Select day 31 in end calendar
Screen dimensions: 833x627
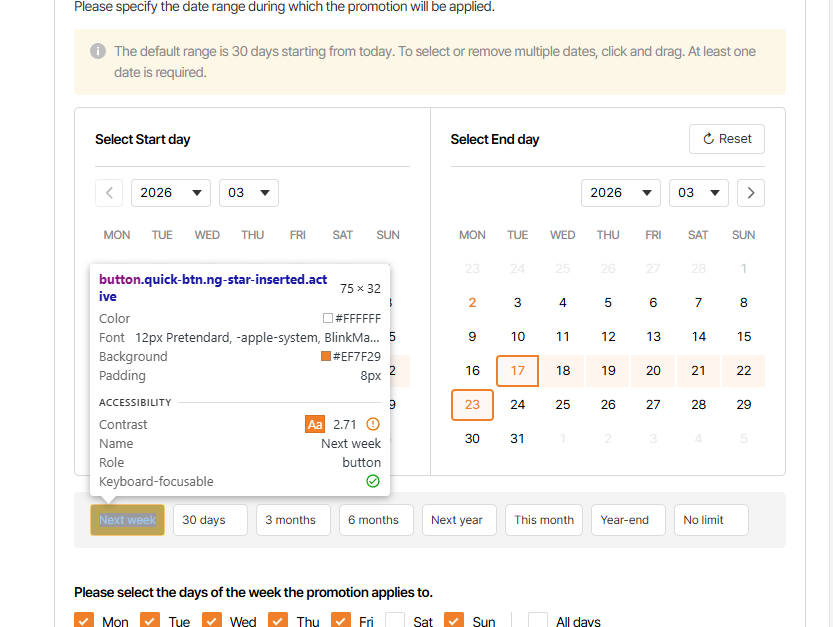pos(517,438)
